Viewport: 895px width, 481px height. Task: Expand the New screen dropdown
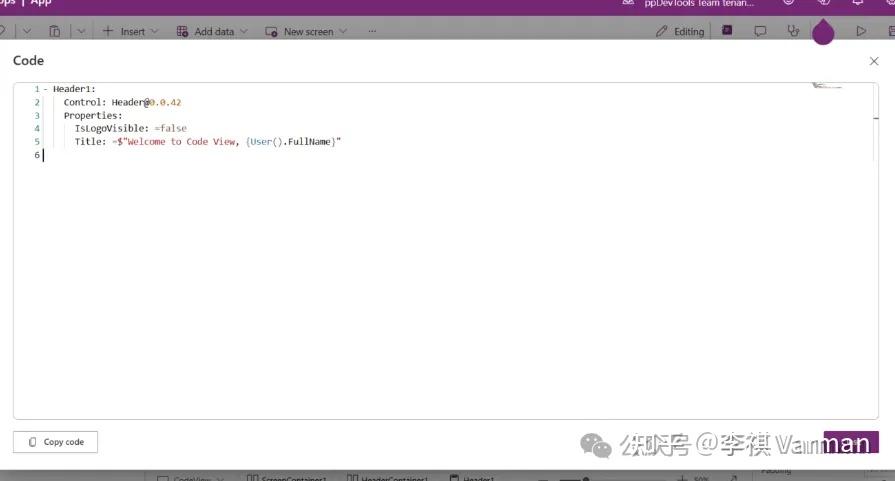click(343, 31)
